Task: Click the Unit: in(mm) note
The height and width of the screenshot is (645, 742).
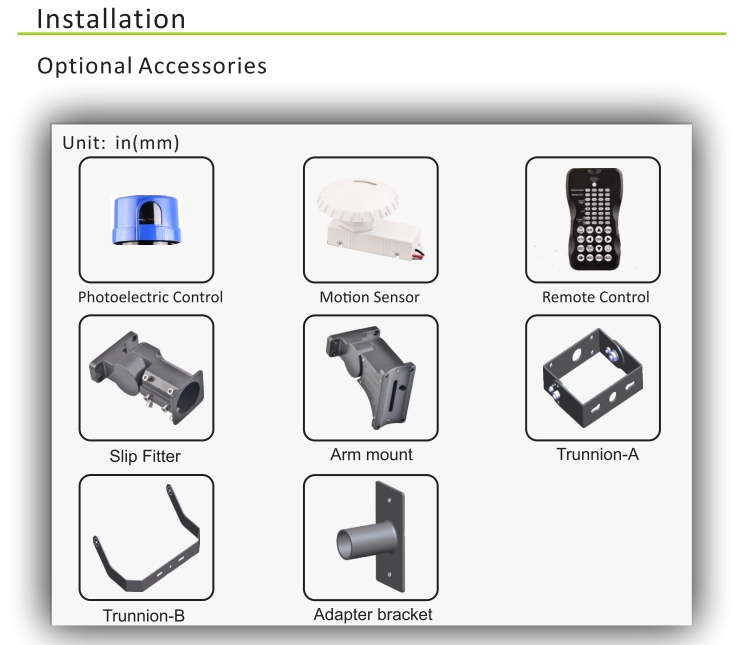Action: pyautogui.click(x=121, y=143)
